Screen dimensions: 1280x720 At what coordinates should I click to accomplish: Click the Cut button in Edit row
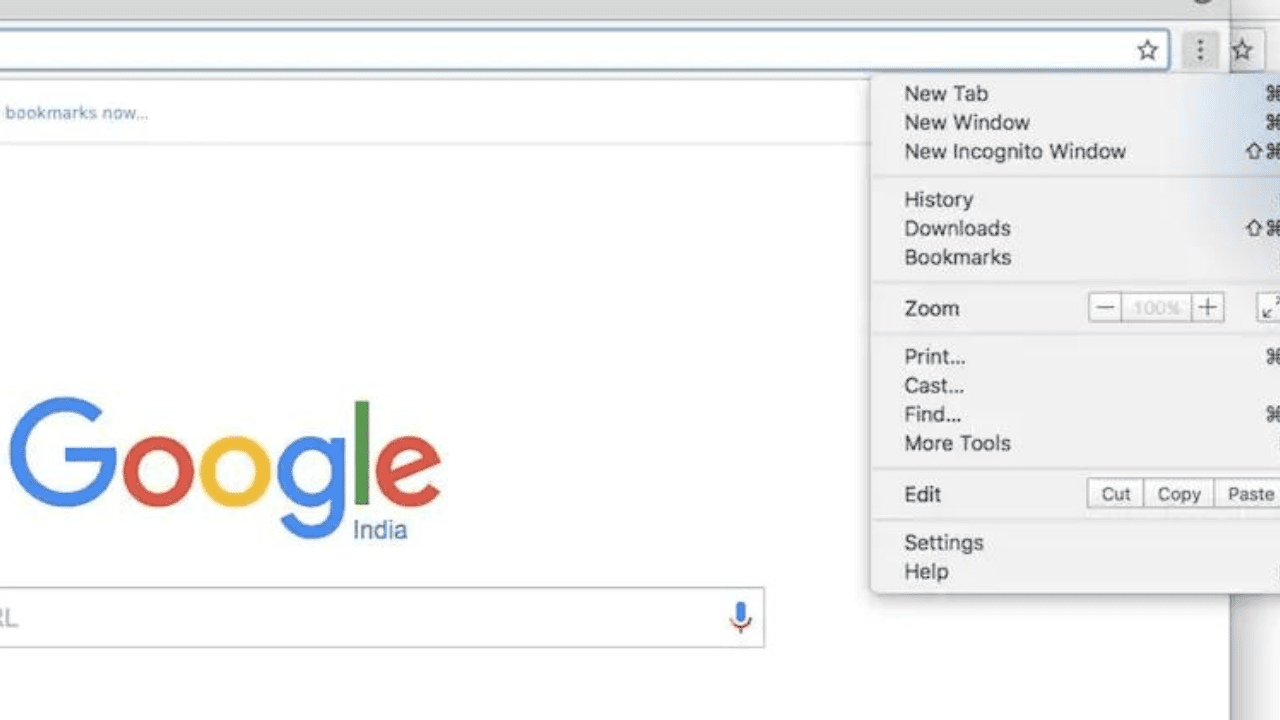coord(1116,494)
